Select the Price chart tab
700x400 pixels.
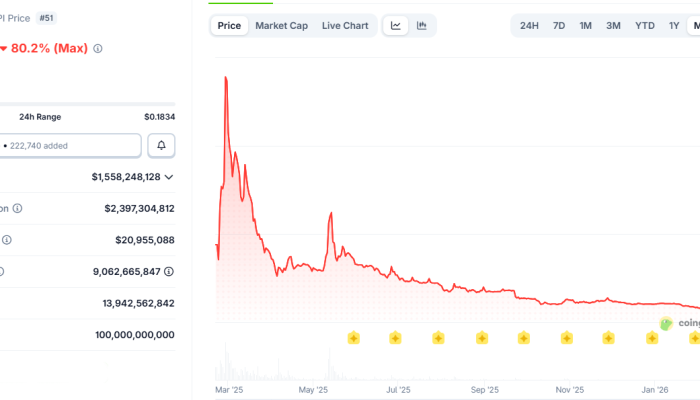[229, 25]
